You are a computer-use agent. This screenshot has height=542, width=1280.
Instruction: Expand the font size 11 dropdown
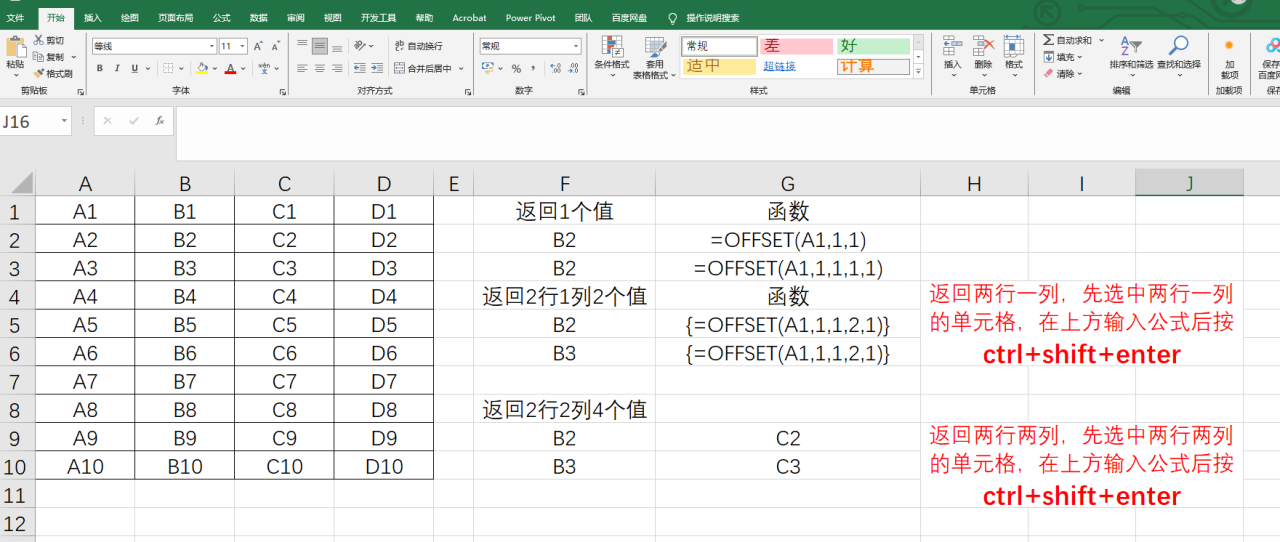click(243, 46)
